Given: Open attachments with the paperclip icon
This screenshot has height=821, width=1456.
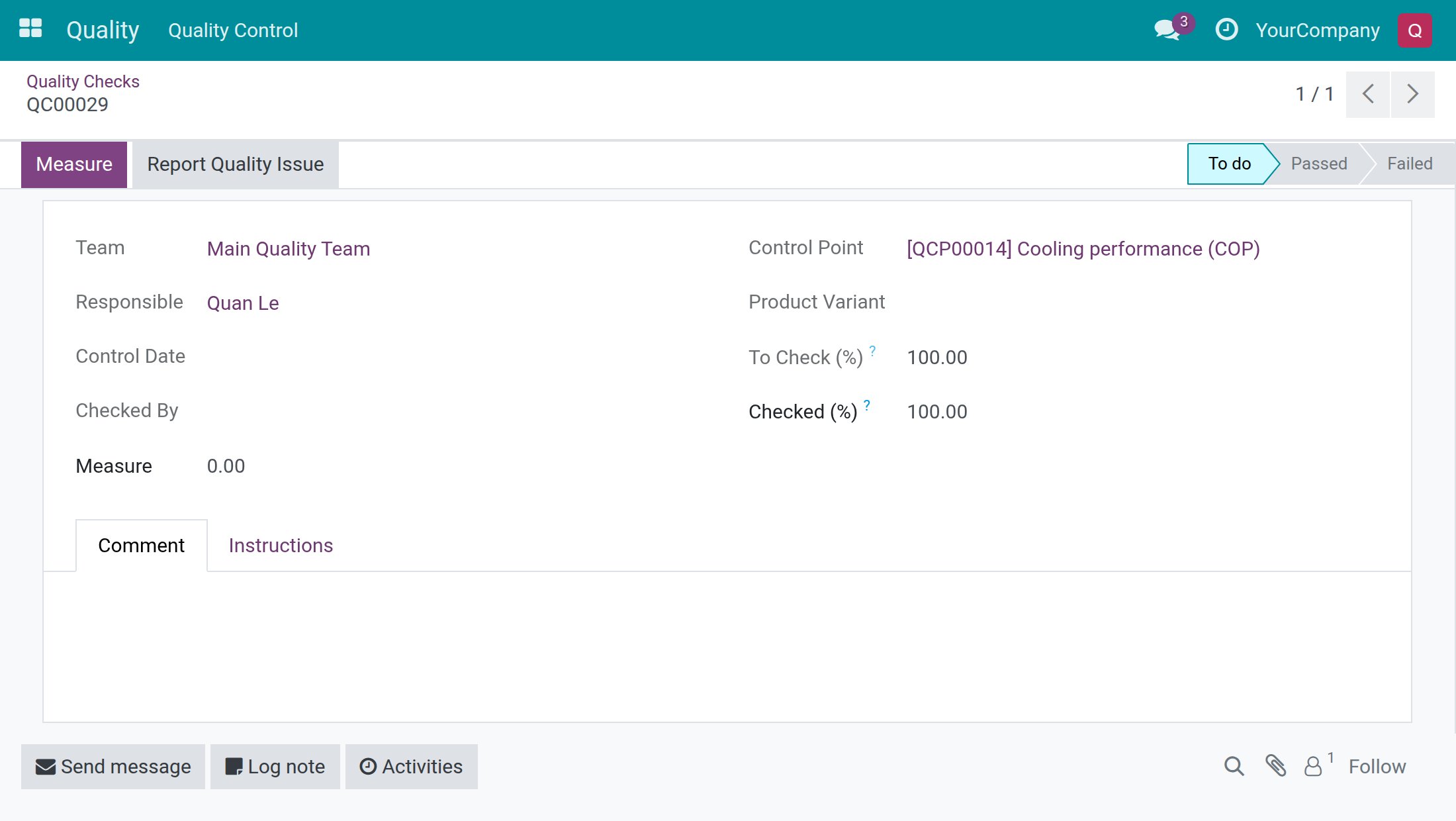Looking at the screenshot, I should coord(1275,766).
